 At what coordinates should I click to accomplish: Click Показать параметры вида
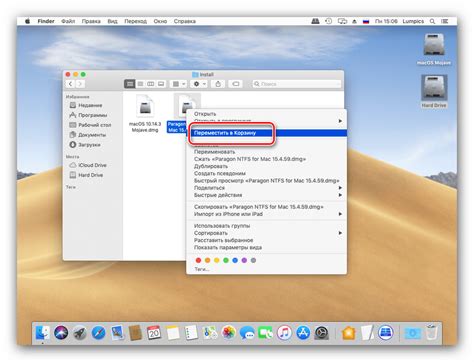coord(266,247)
